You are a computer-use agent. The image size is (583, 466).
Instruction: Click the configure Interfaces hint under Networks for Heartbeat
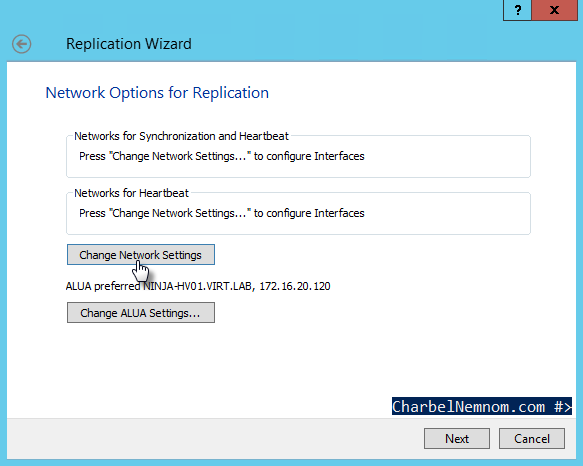222,213
